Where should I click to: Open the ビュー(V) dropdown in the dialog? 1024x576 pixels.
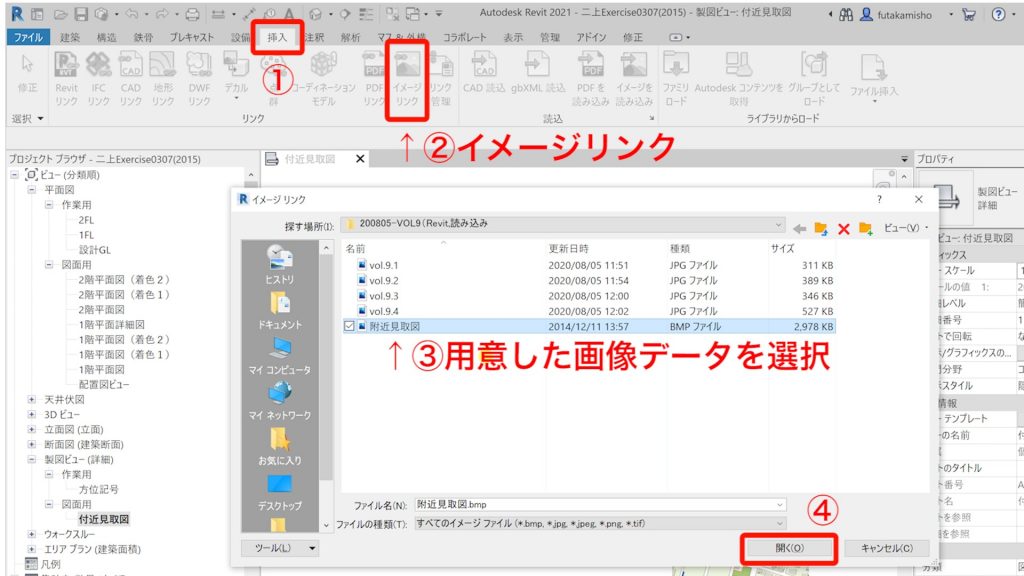[x=905, y=227]
